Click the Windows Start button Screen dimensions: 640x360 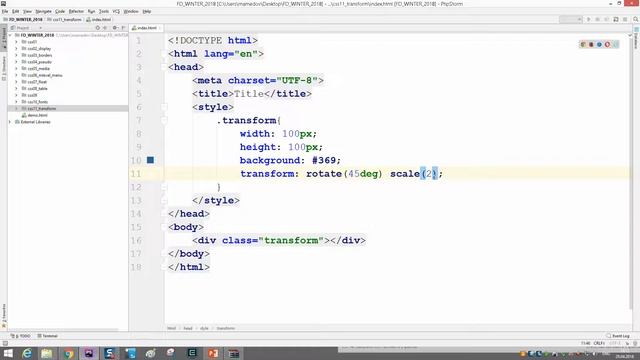(x=8, y=353)
